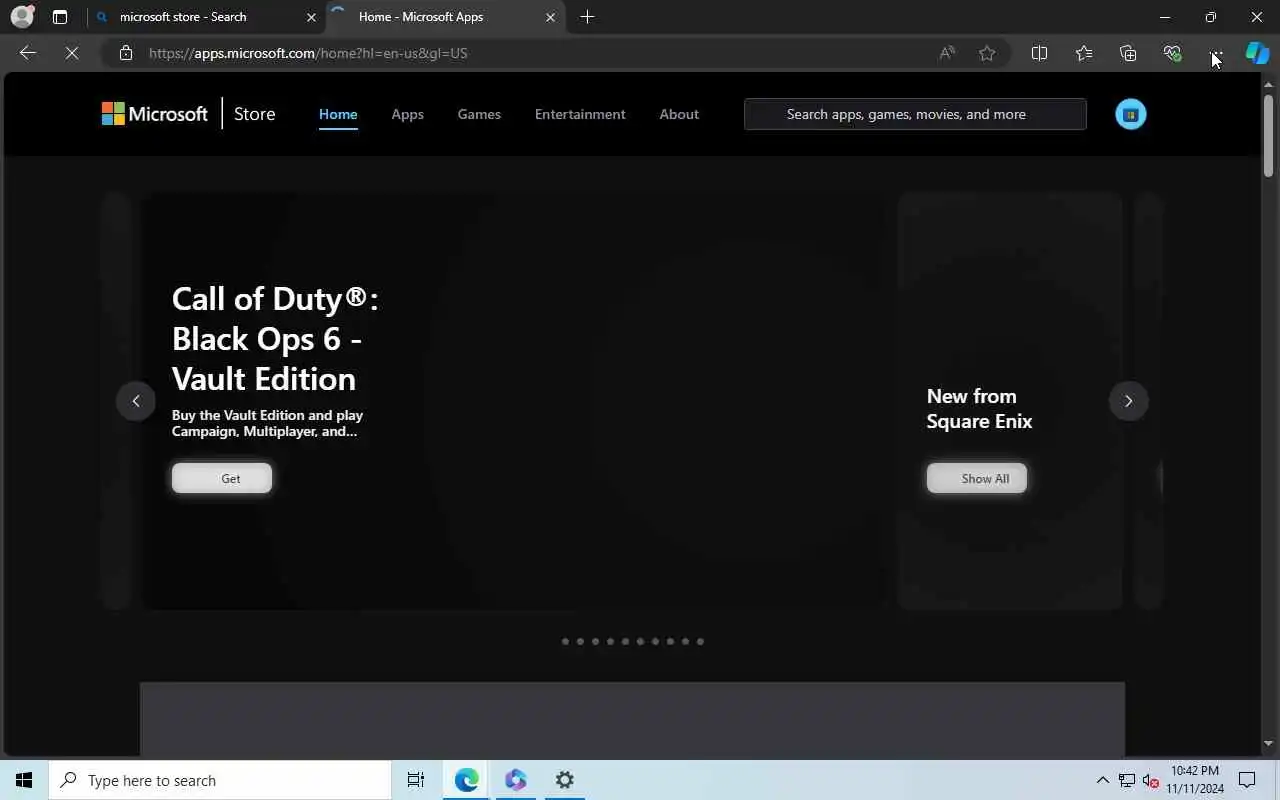1280x800 pixels.
Task: Focus the Search apps, games, movies field
Action: [915, 114]
